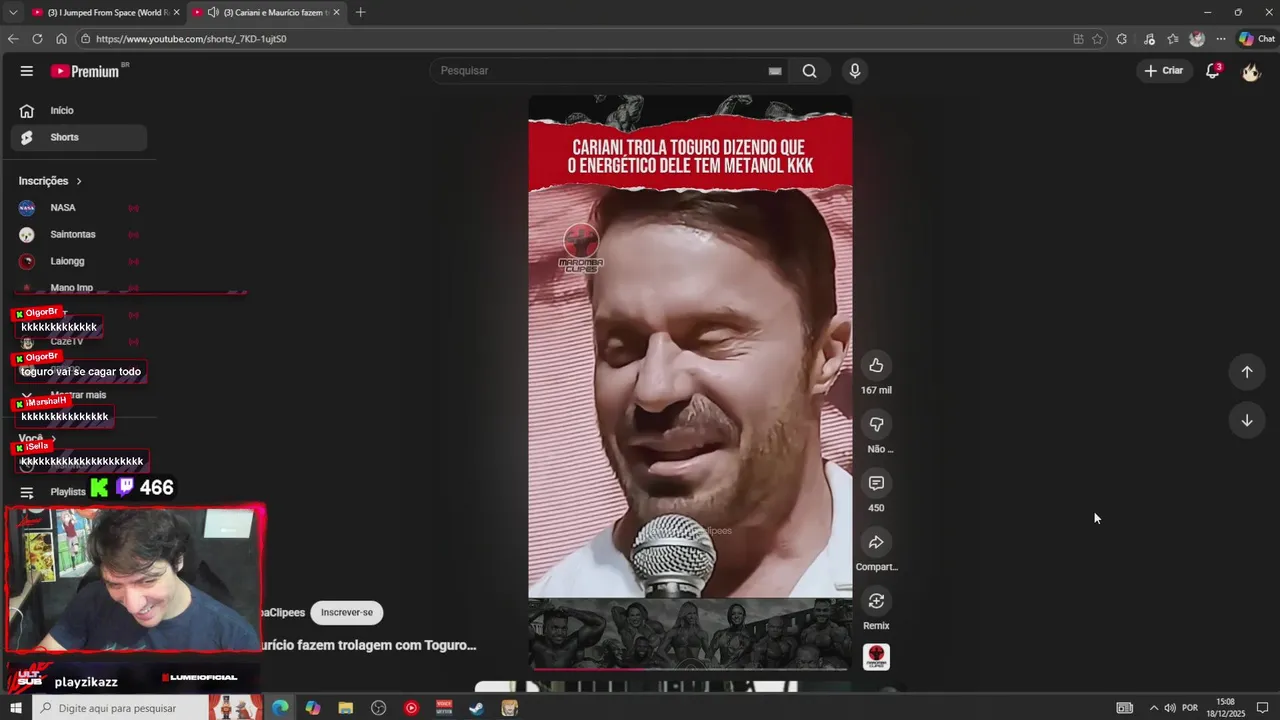Click the search magnifier button
1280x720 pixels.
(809, 71)
